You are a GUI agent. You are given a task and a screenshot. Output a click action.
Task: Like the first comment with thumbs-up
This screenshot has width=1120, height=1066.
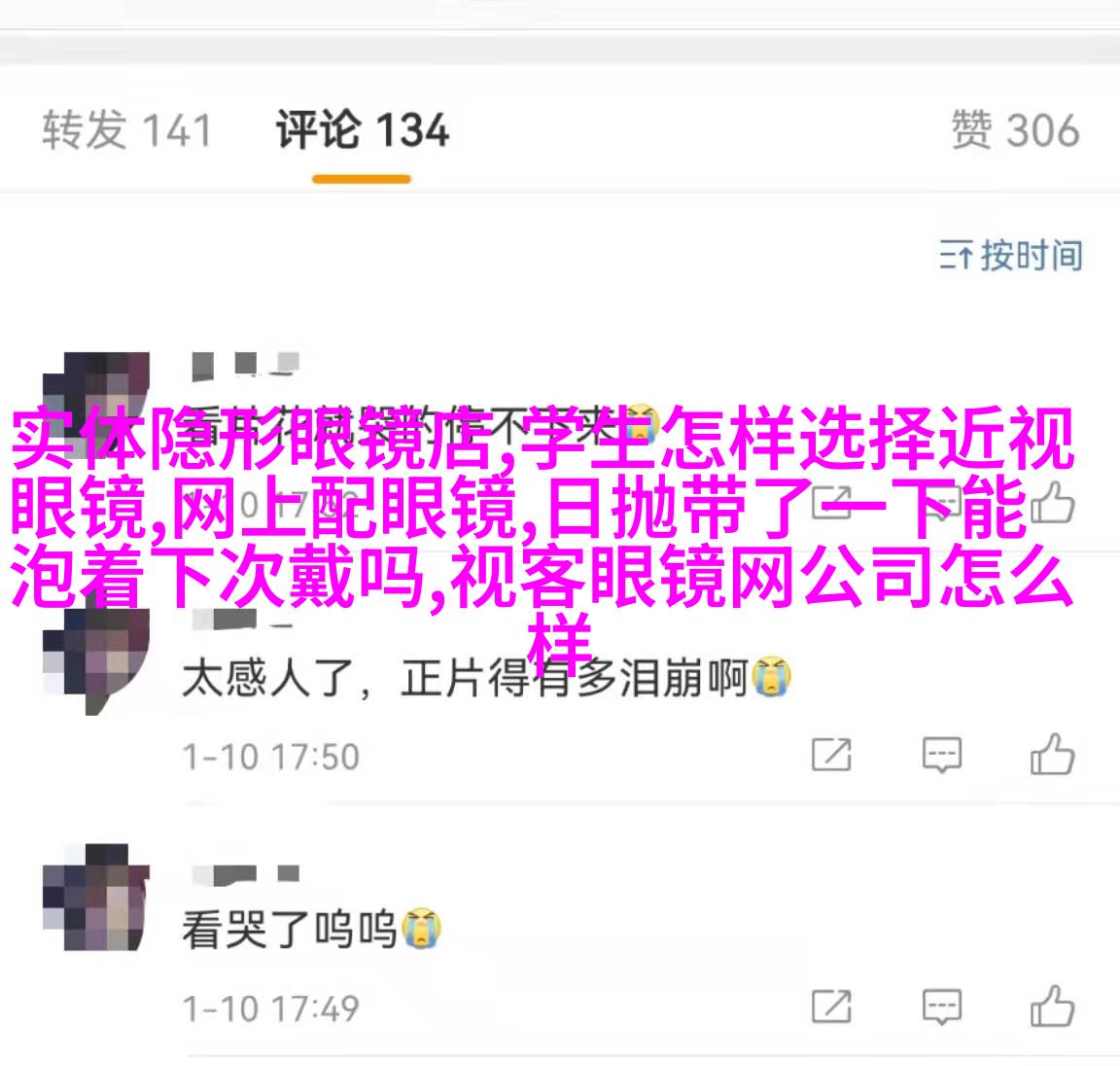pos(1052,502)
